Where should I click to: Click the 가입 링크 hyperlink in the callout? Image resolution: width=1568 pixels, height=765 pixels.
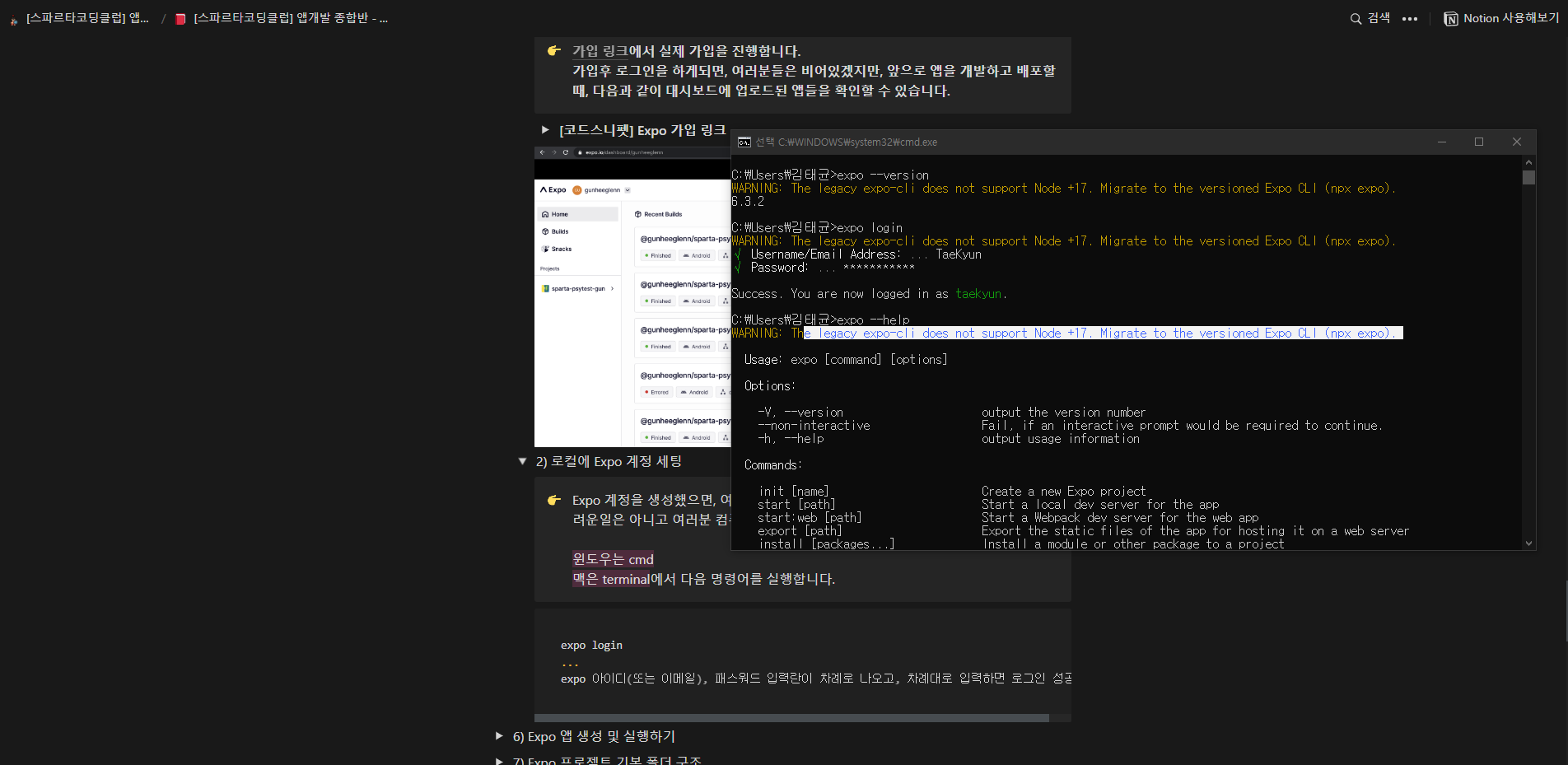(x=600, y=51)
